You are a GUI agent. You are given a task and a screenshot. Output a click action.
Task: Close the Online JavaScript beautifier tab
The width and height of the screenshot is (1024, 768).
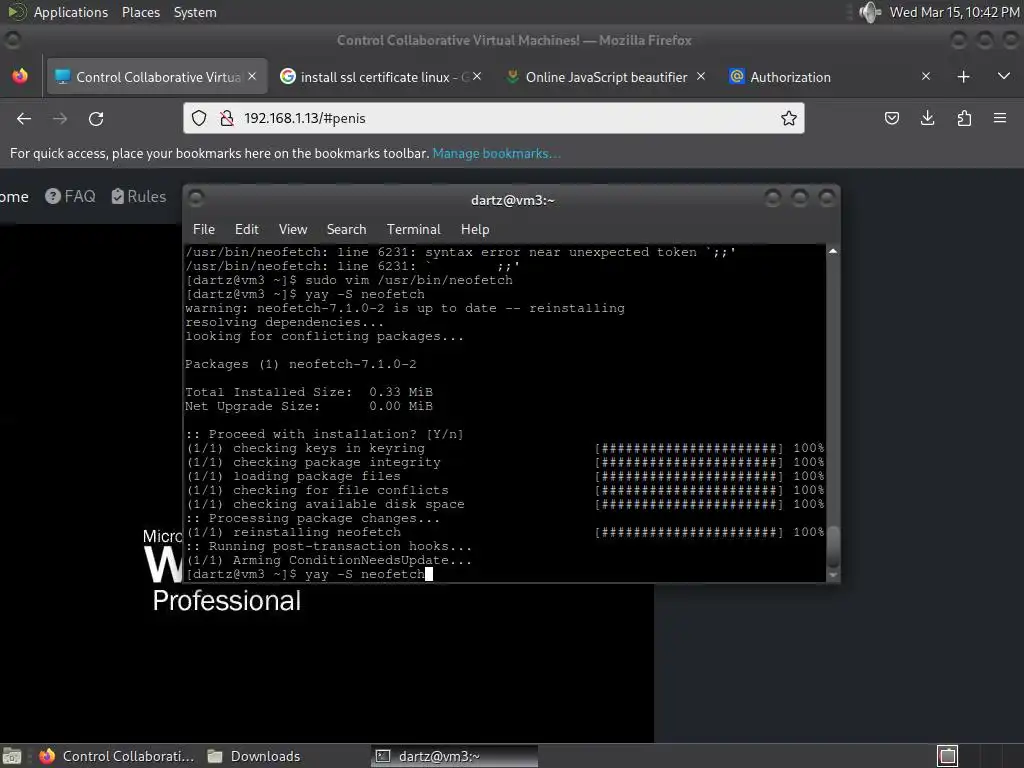[x=701, y=76]
